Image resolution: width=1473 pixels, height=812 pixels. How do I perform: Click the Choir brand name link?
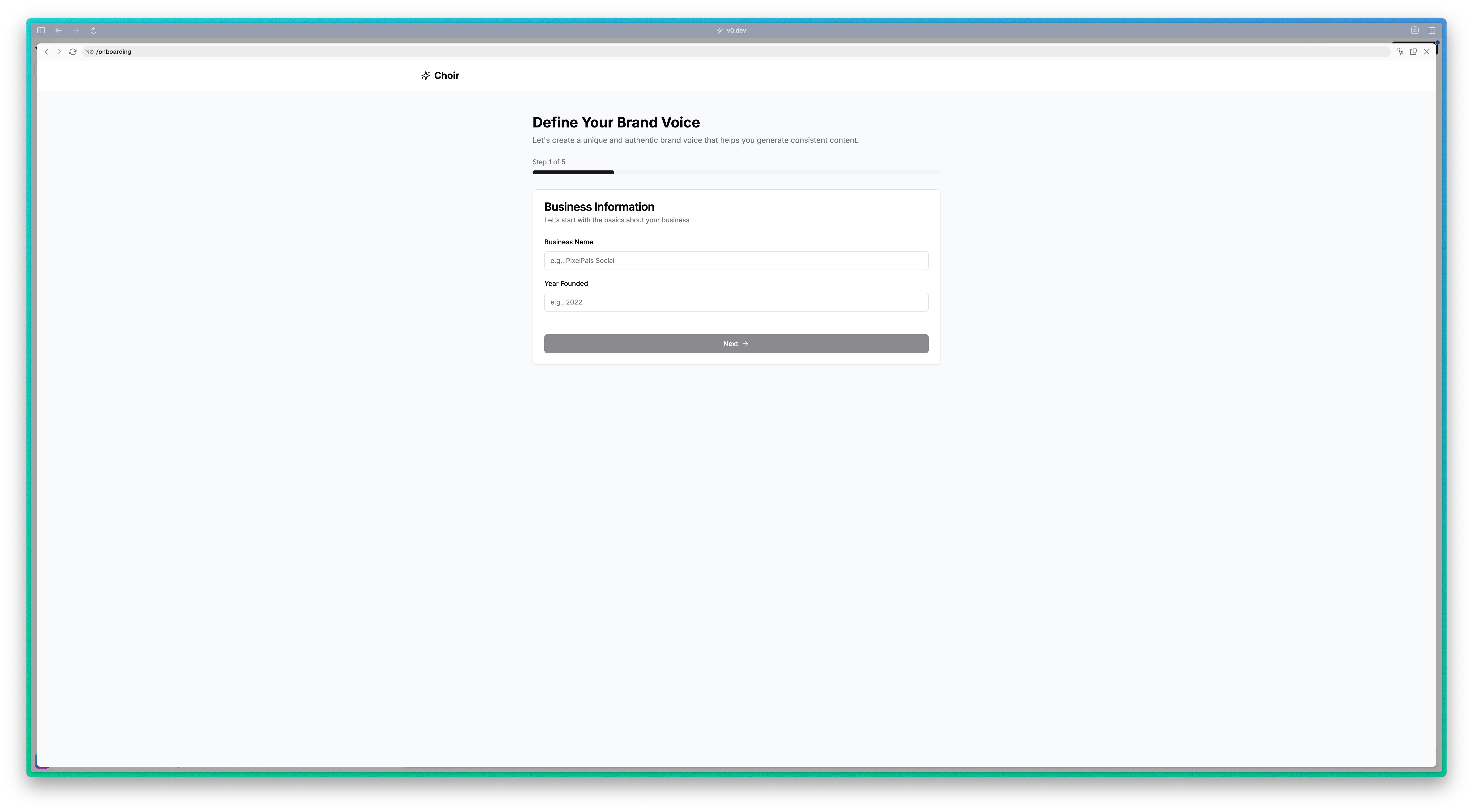point(447,76)
